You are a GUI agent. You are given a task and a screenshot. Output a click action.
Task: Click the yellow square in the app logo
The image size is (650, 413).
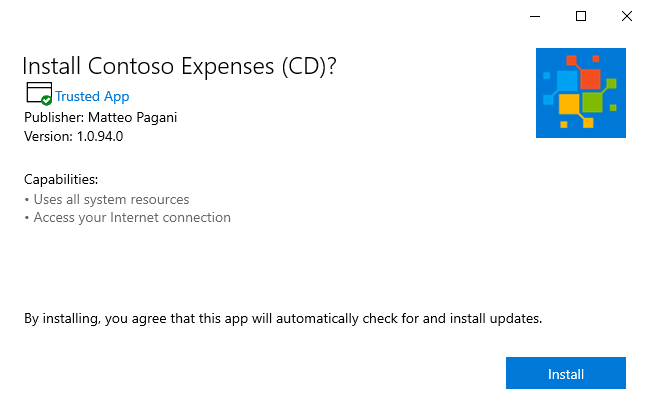[x=569, y=104]
